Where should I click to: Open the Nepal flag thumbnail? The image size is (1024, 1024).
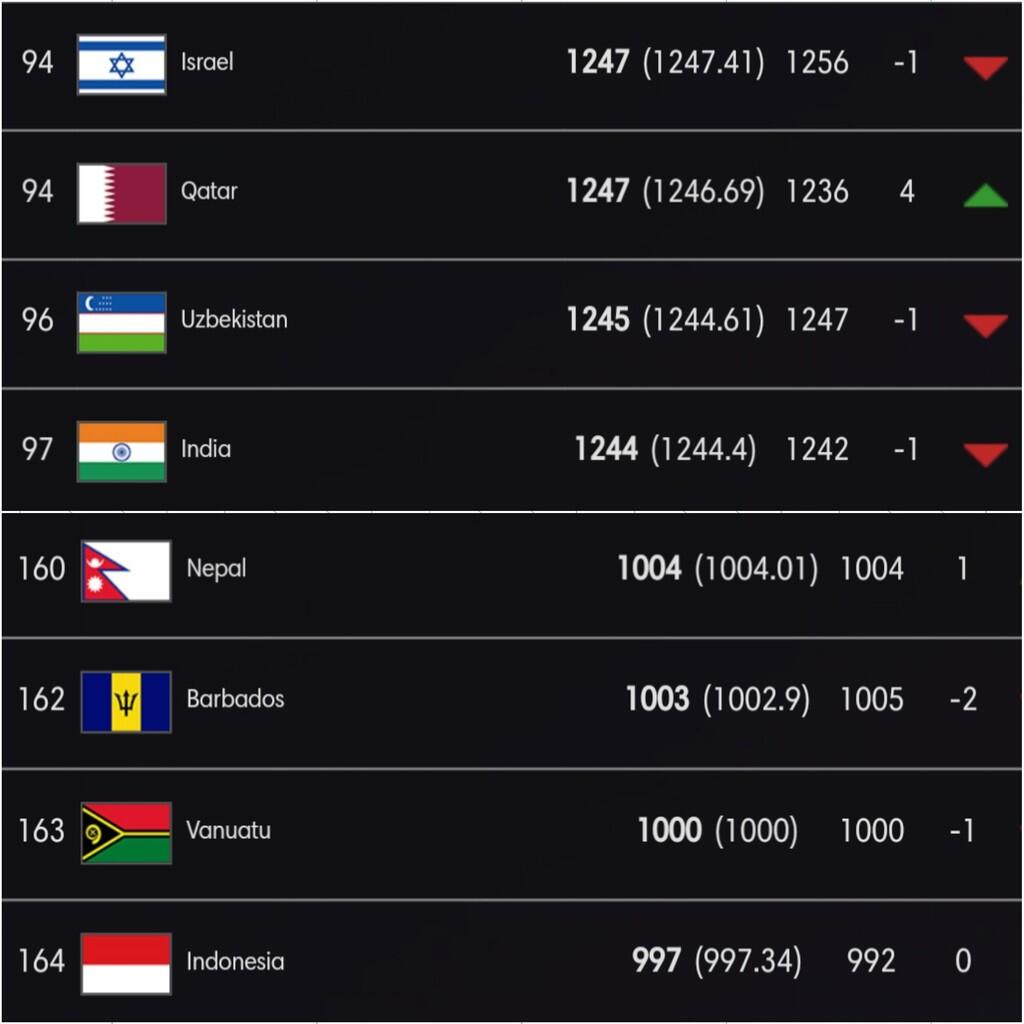pyautogui.click(x=126, y=571)
